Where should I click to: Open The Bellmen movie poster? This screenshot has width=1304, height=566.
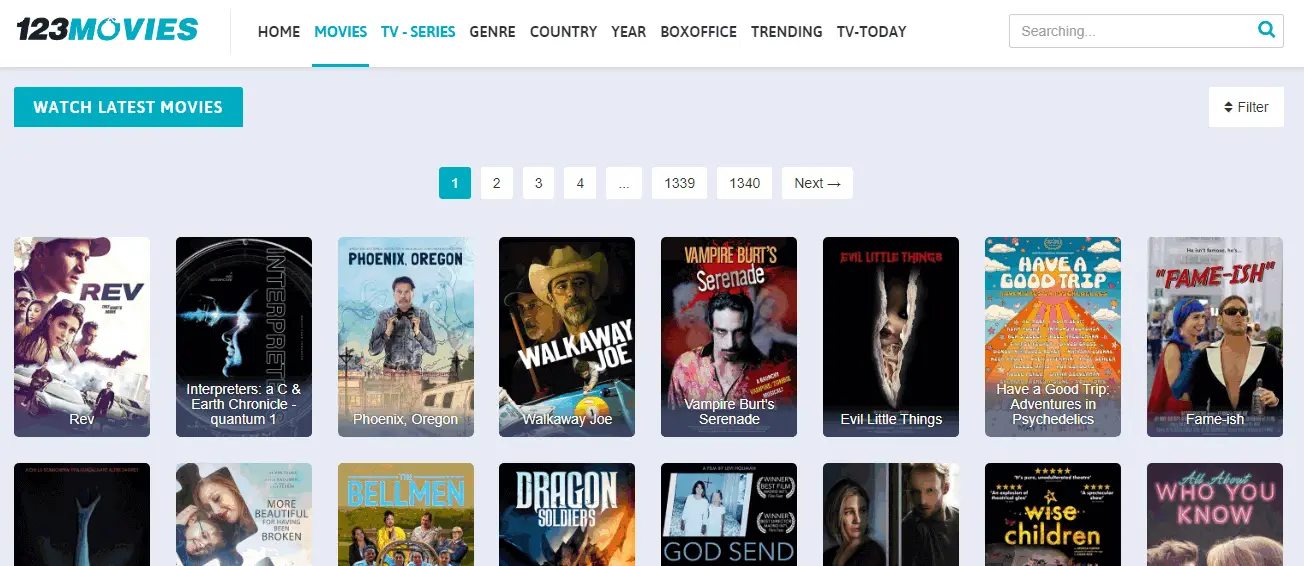[406, 514]
